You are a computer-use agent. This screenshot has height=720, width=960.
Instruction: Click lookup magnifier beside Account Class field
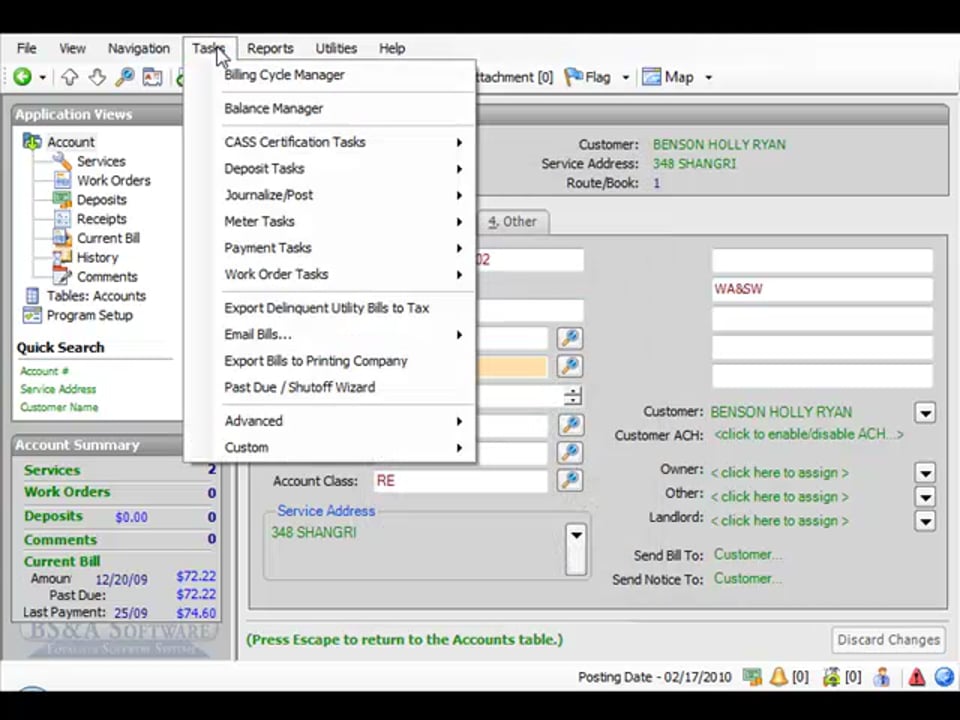coord(569,481)
